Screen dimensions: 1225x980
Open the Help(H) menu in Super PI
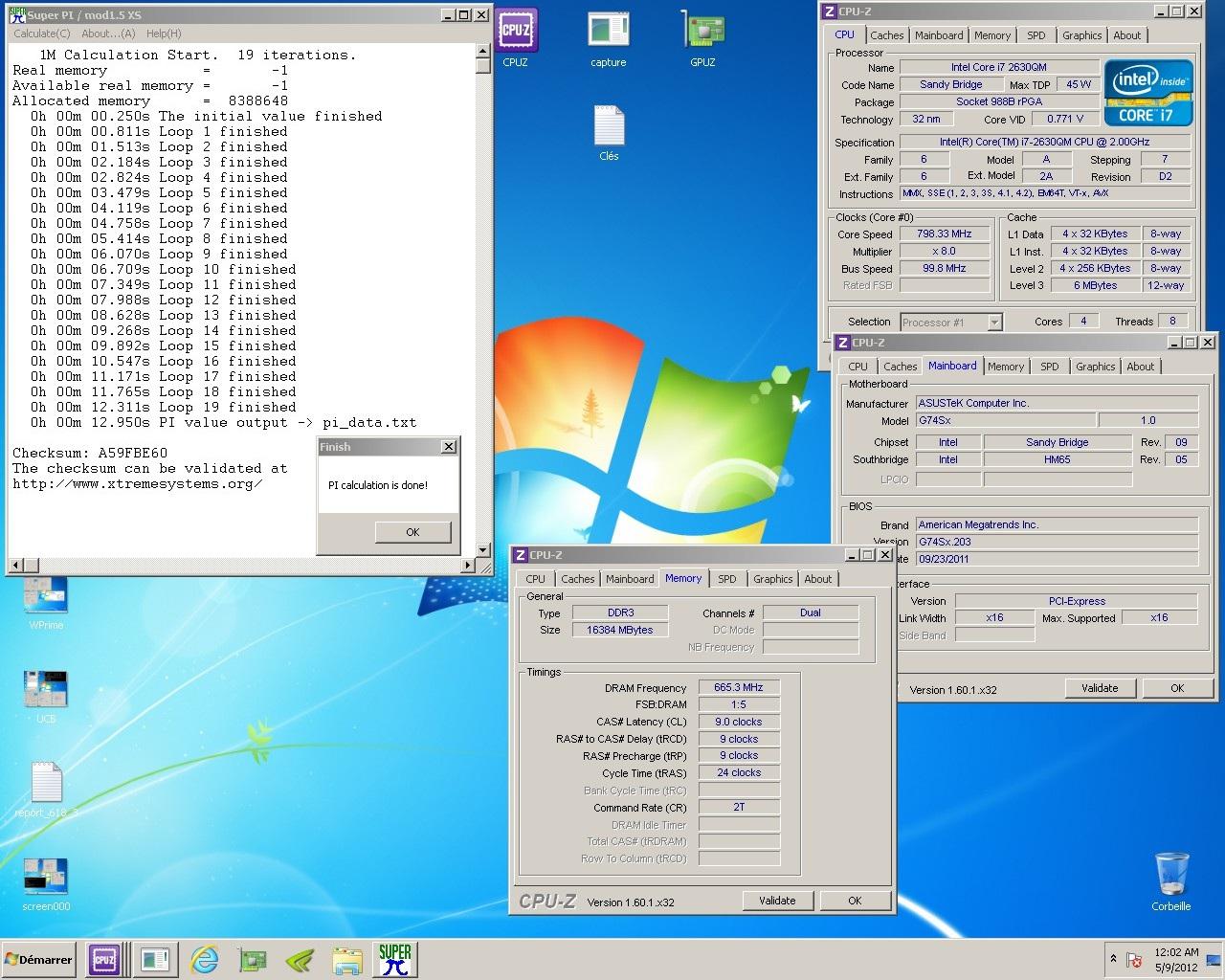coord(164,33)
